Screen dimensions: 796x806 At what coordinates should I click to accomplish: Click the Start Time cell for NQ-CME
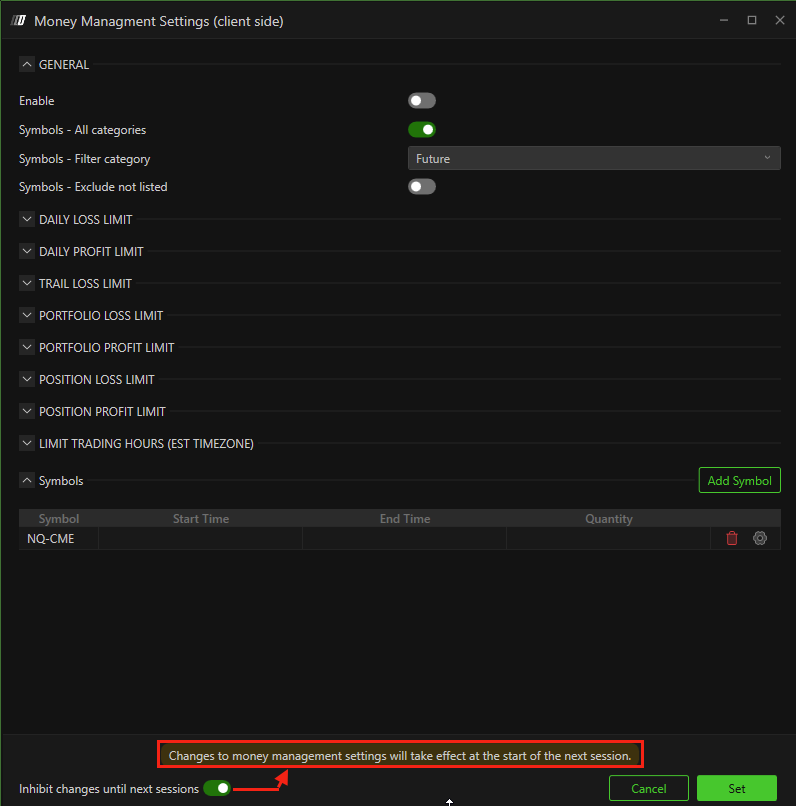click(200, 538)
